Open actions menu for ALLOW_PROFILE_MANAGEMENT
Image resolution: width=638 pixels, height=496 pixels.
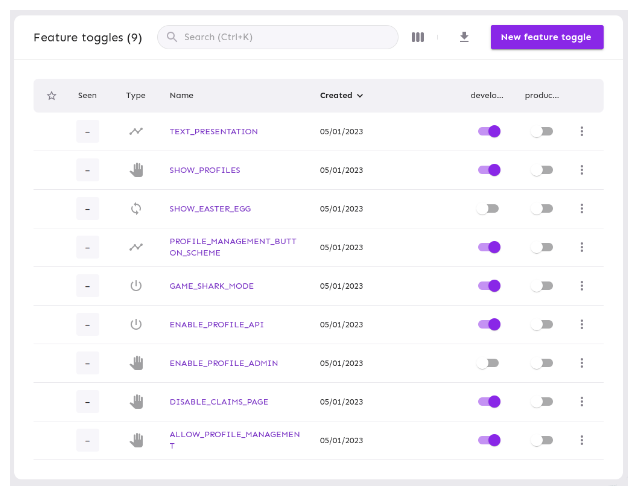coord(582,440)
